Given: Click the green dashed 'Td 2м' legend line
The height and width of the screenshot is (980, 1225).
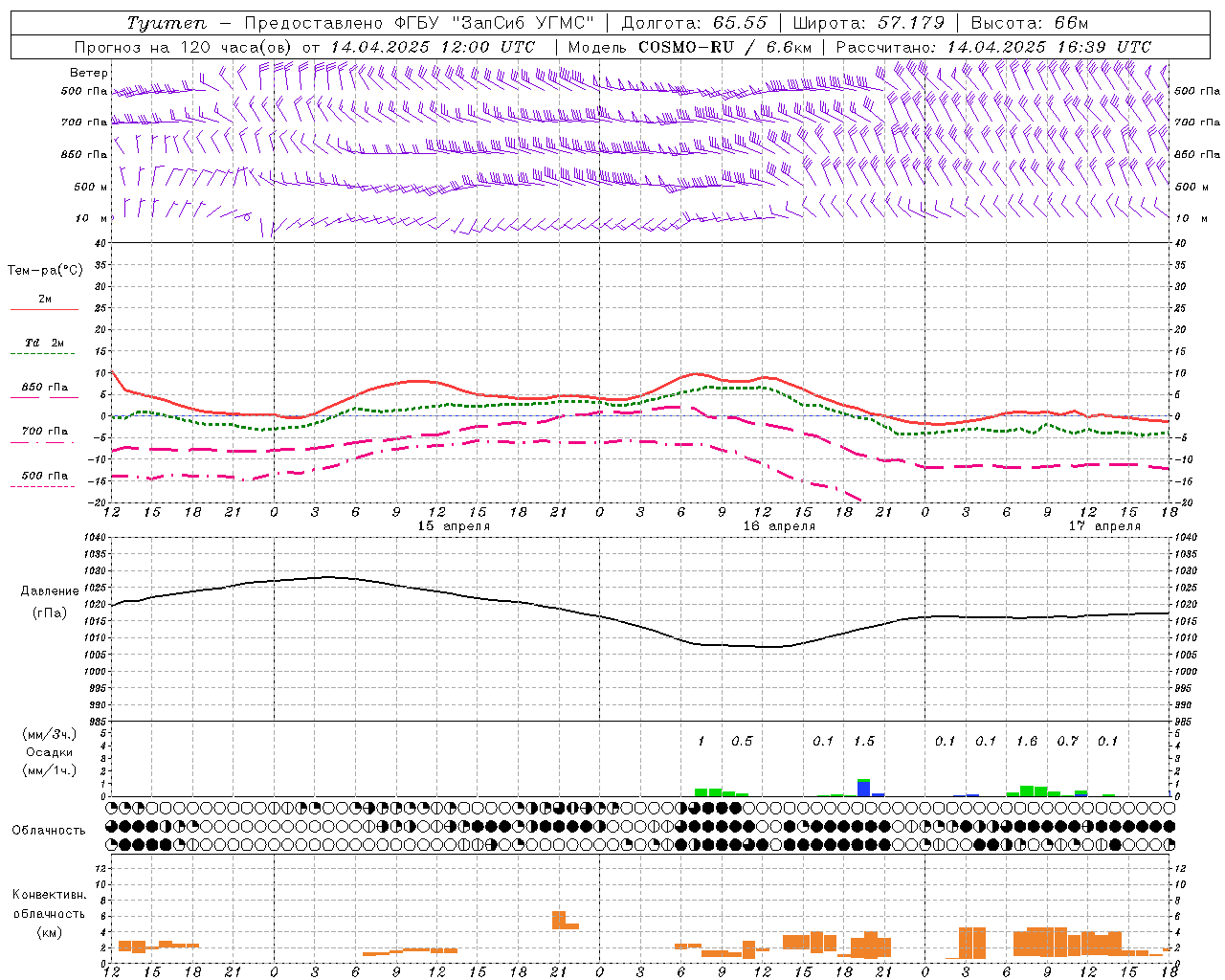Looking at the screenshot, I should (x=44, y=354).
